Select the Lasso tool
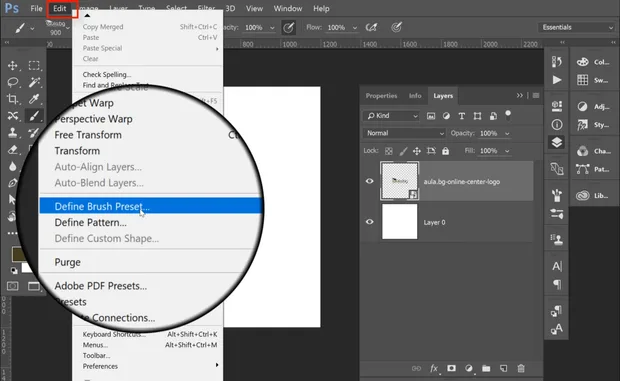The image size is (620, 381). (13, 82)
